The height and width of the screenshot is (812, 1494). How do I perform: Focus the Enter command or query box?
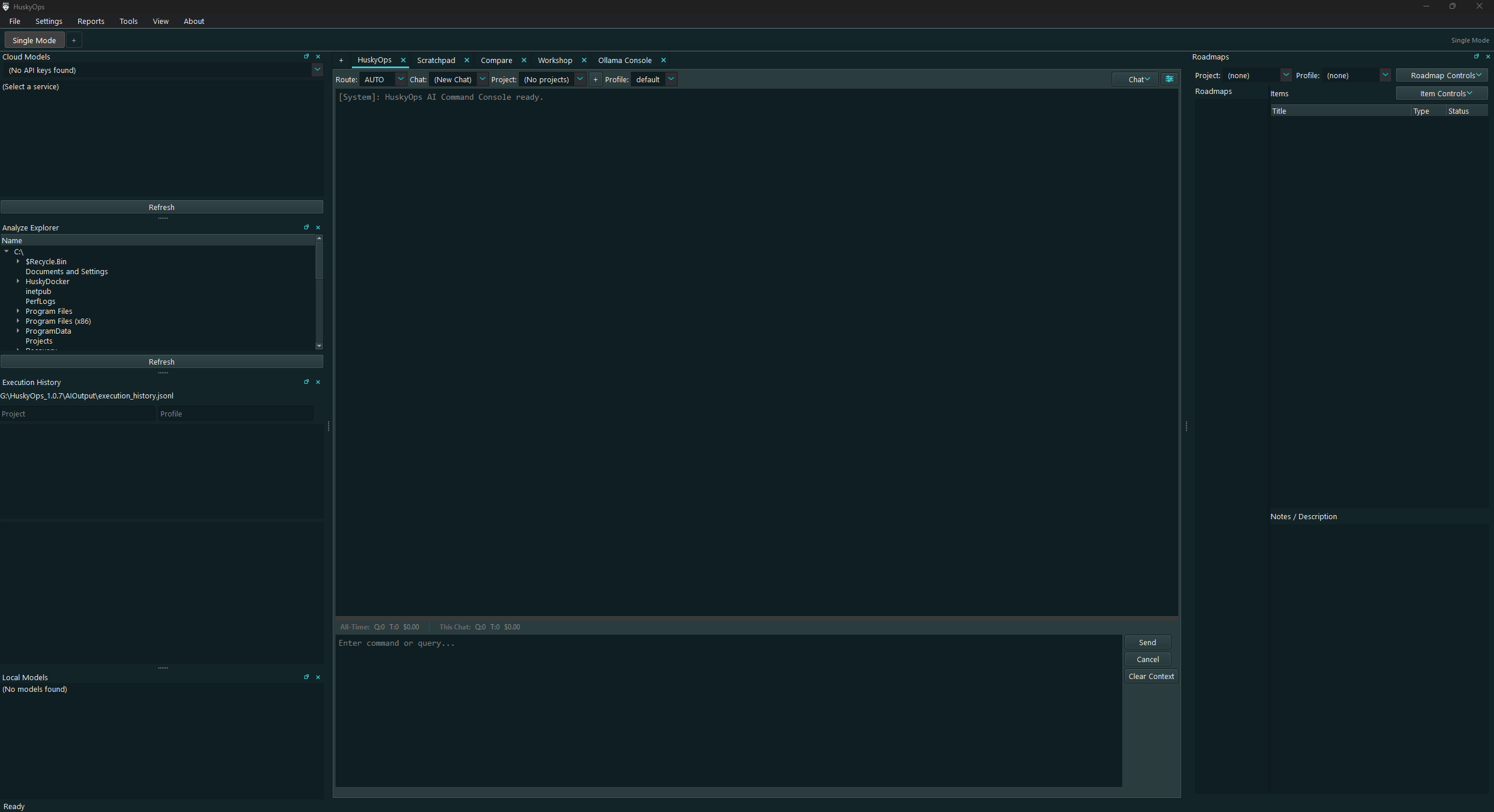pyautogui.click(x=728, y=710)
